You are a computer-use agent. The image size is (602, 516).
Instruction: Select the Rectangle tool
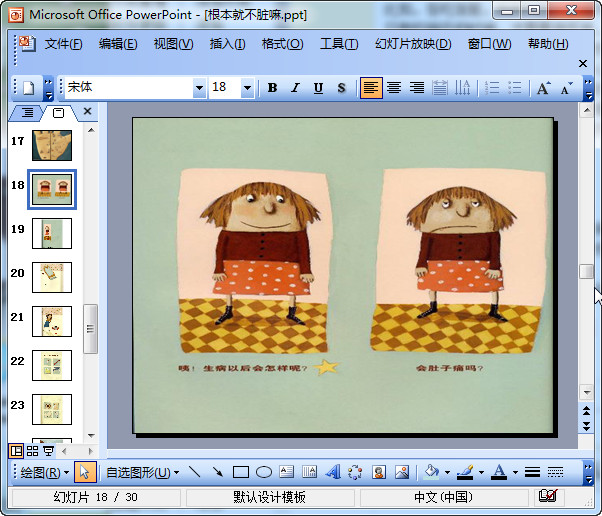click(x=241, y=472)
